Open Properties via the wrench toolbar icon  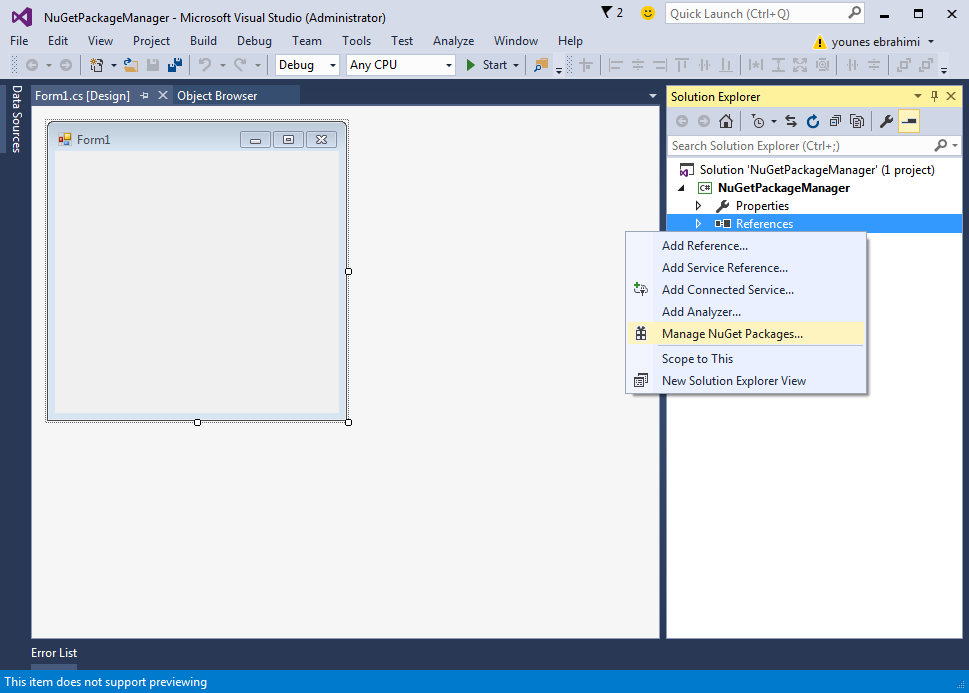[x=885, y=122]
